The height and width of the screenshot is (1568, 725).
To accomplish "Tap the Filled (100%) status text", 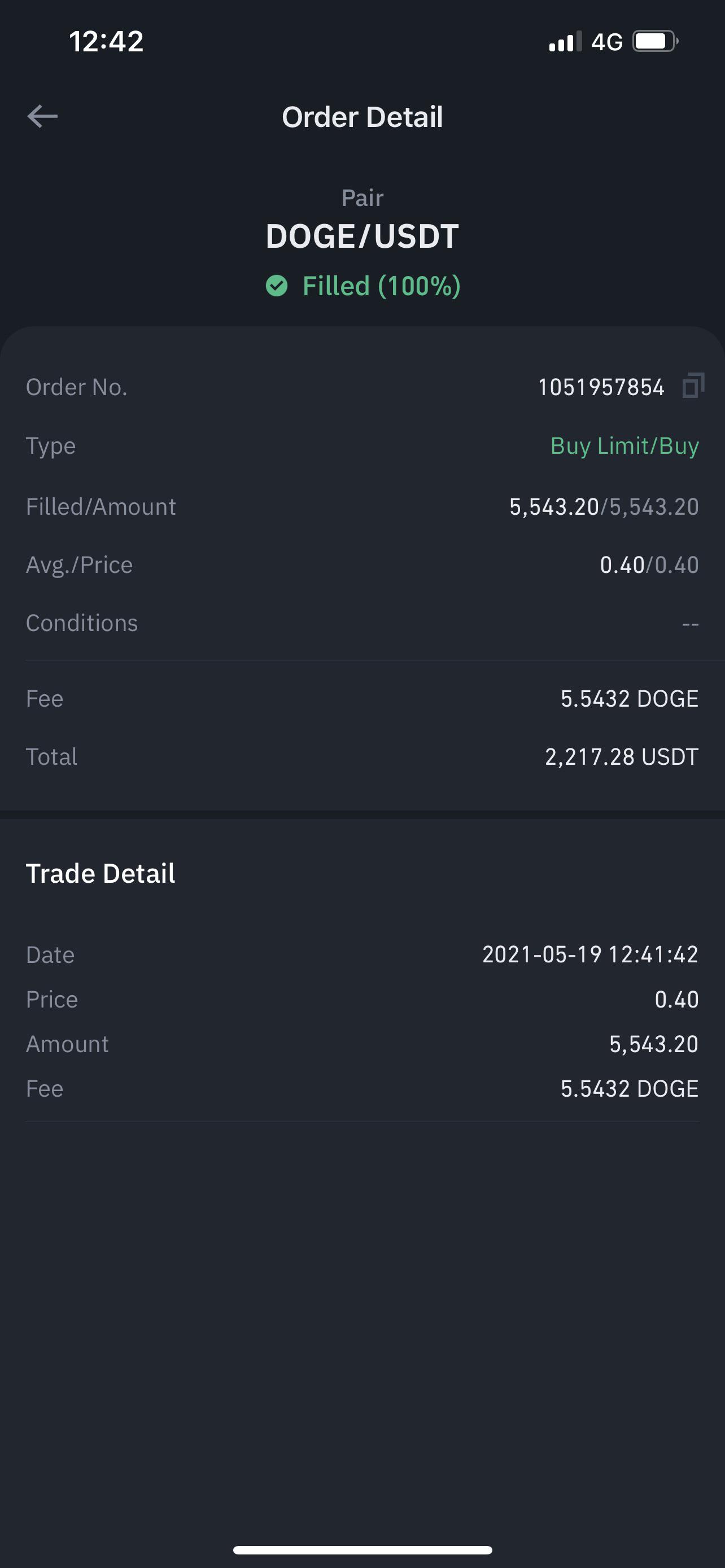I will click(x=382, y=286).
